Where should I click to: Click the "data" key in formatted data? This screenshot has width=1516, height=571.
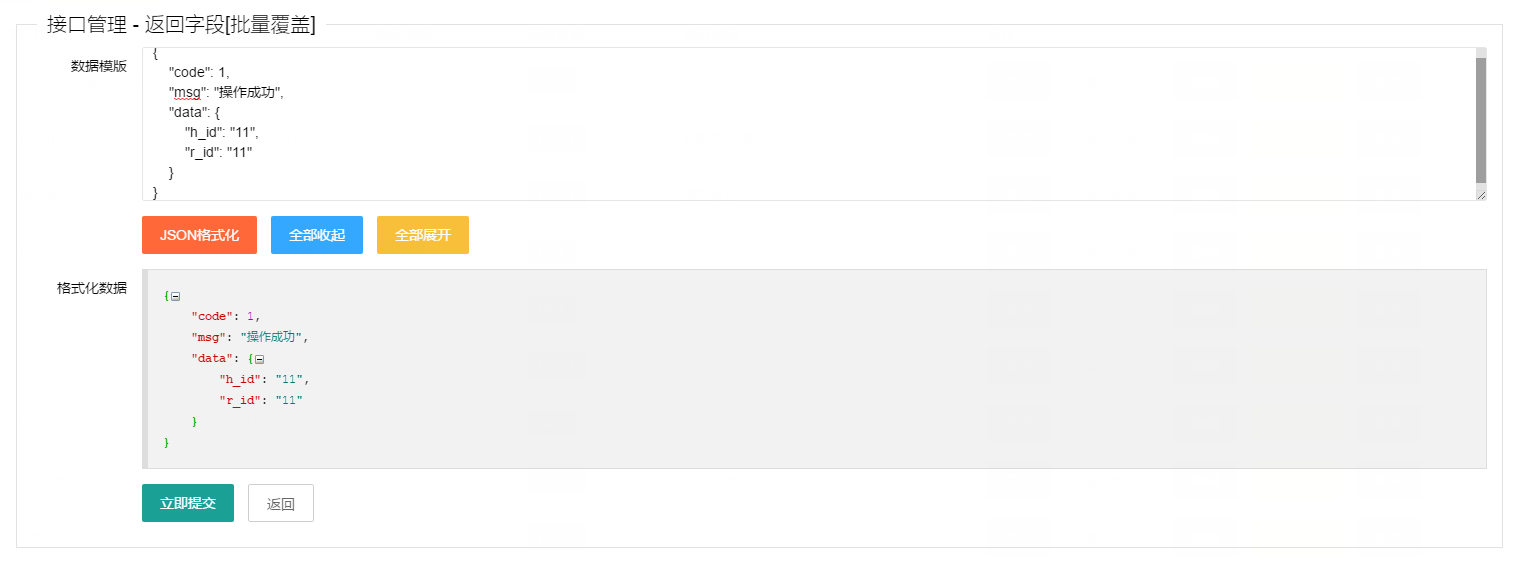point(211,359)
